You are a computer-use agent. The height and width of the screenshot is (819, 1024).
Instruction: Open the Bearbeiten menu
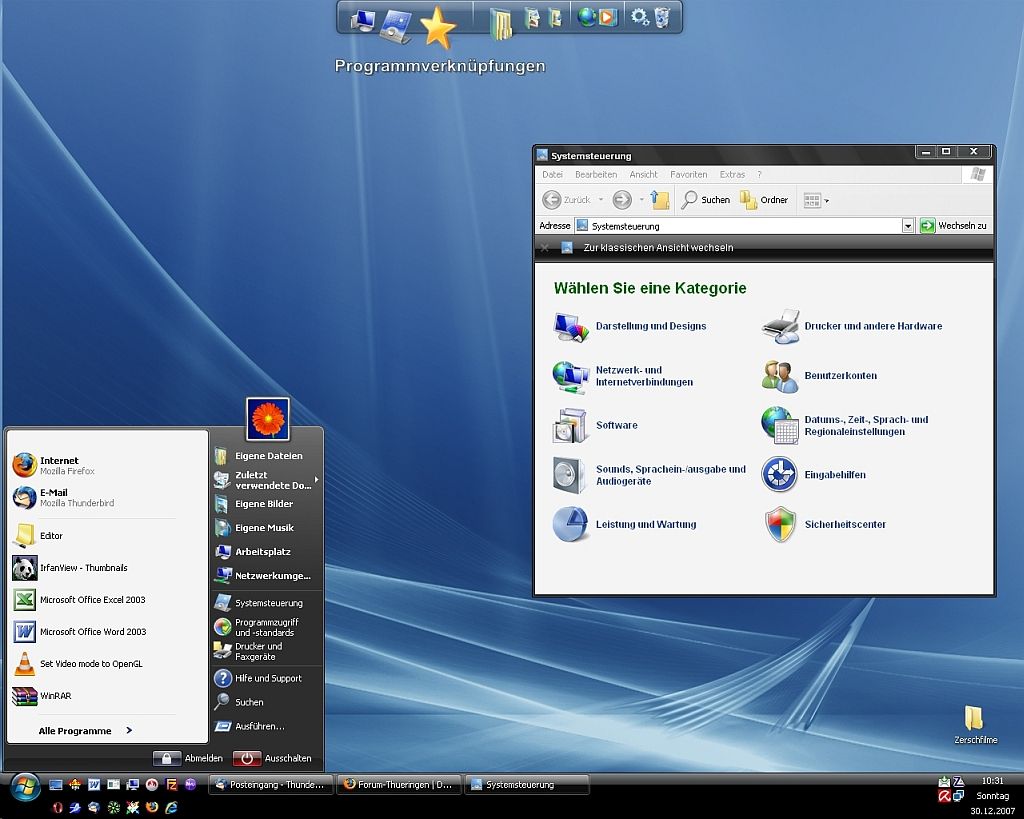(596, 174)
